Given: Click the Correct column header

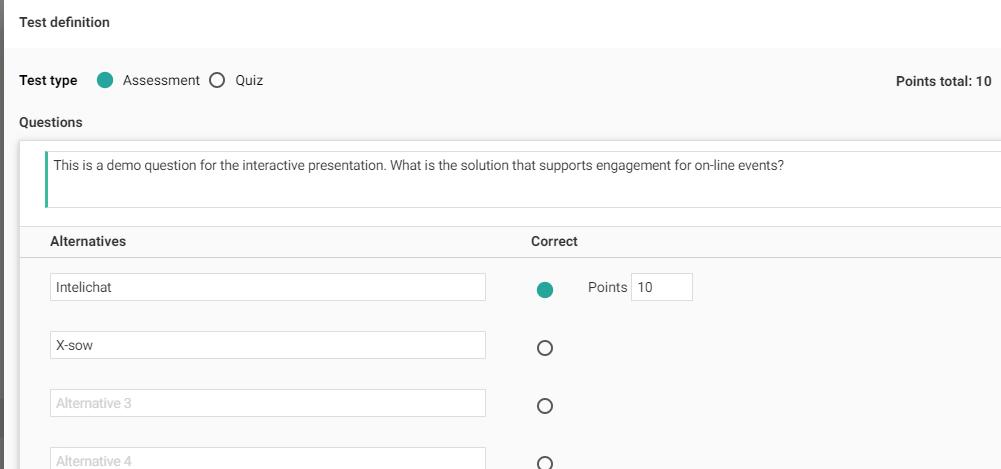Looking at the screenshot, I should coord(554,241).
